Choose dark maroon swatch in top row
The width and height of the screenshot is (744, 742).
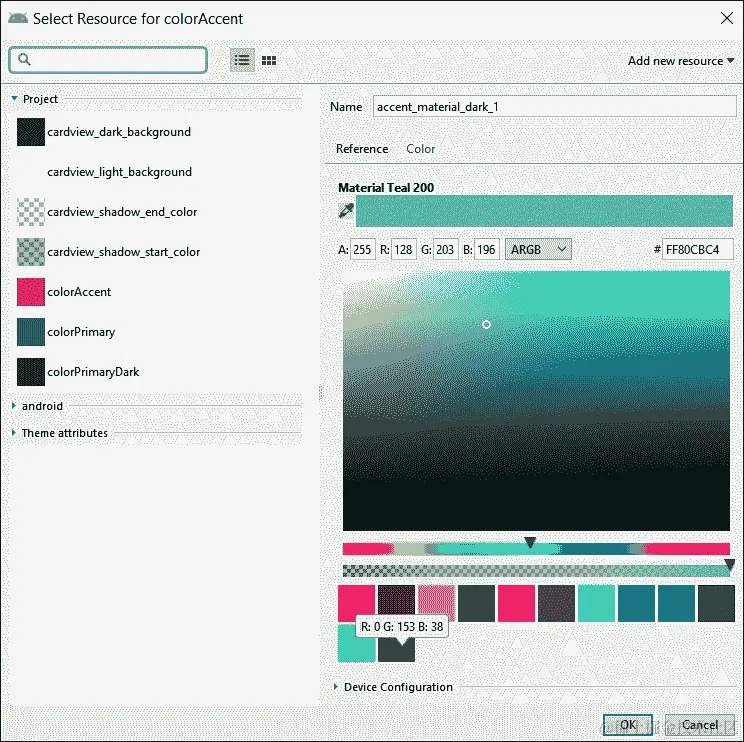396,603
